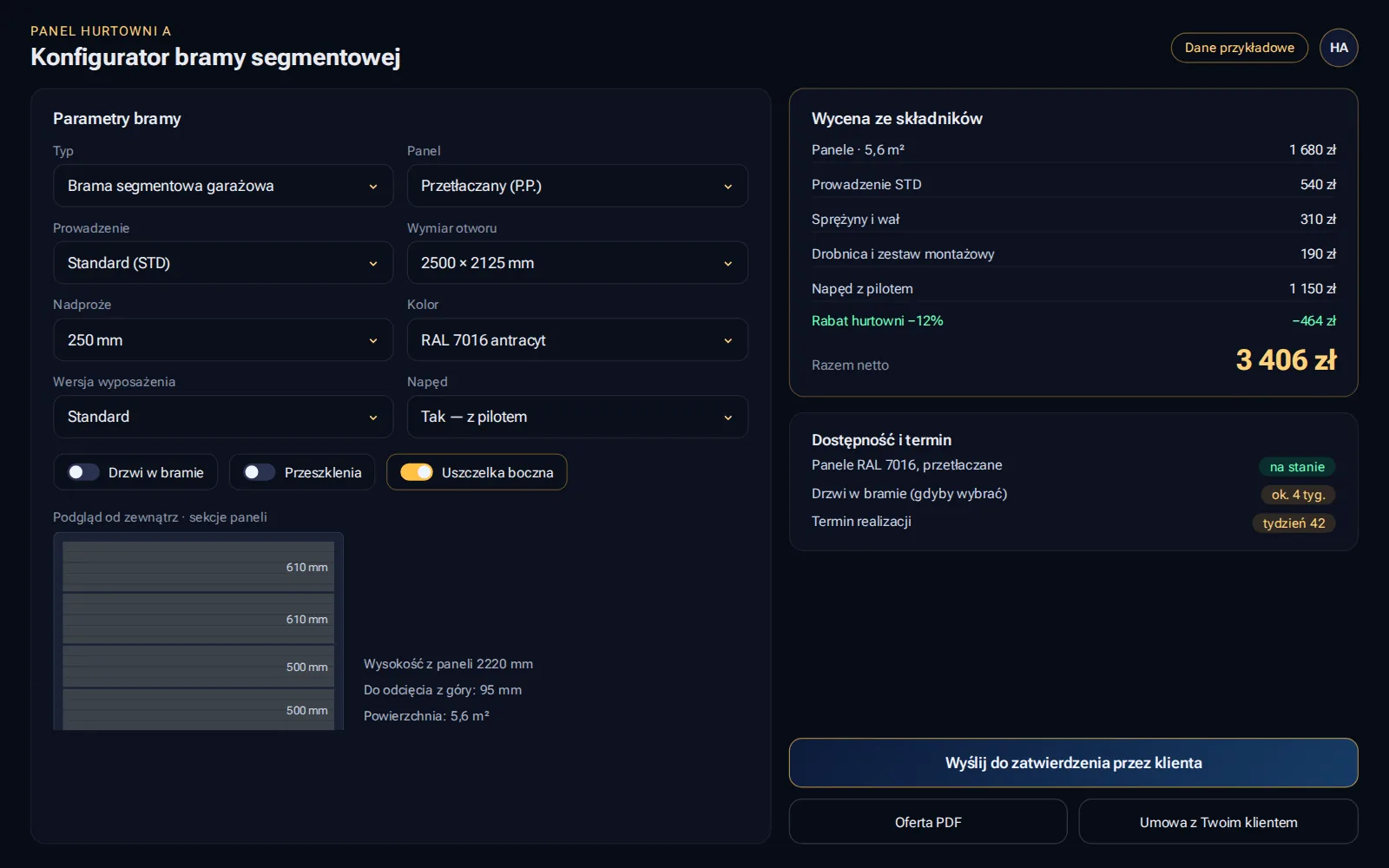Click the Razem netto label
This screenshot has height=868, width=1389.
(850, 365)
